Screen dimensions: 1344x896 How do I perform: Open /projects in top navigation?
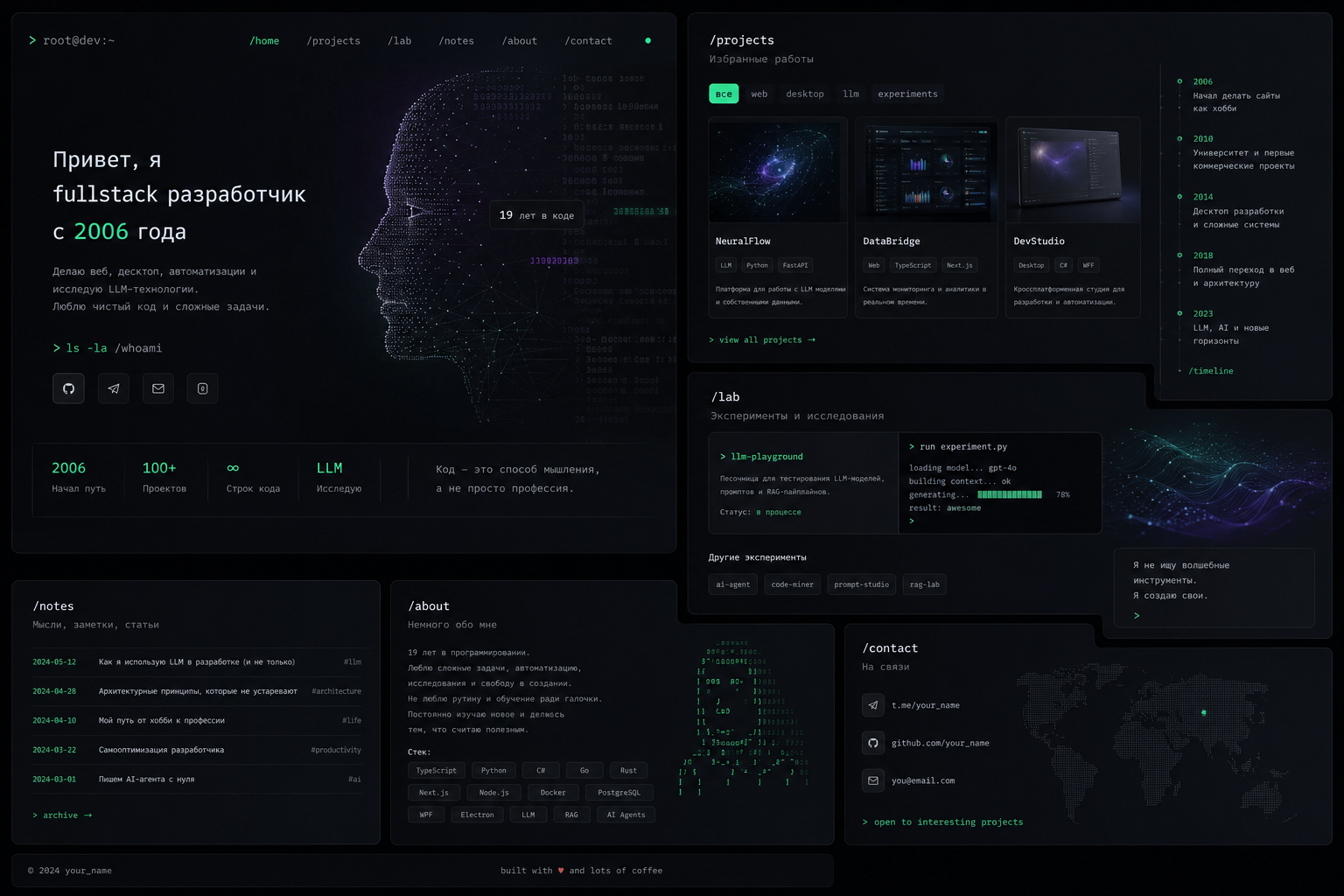(333, 41)
